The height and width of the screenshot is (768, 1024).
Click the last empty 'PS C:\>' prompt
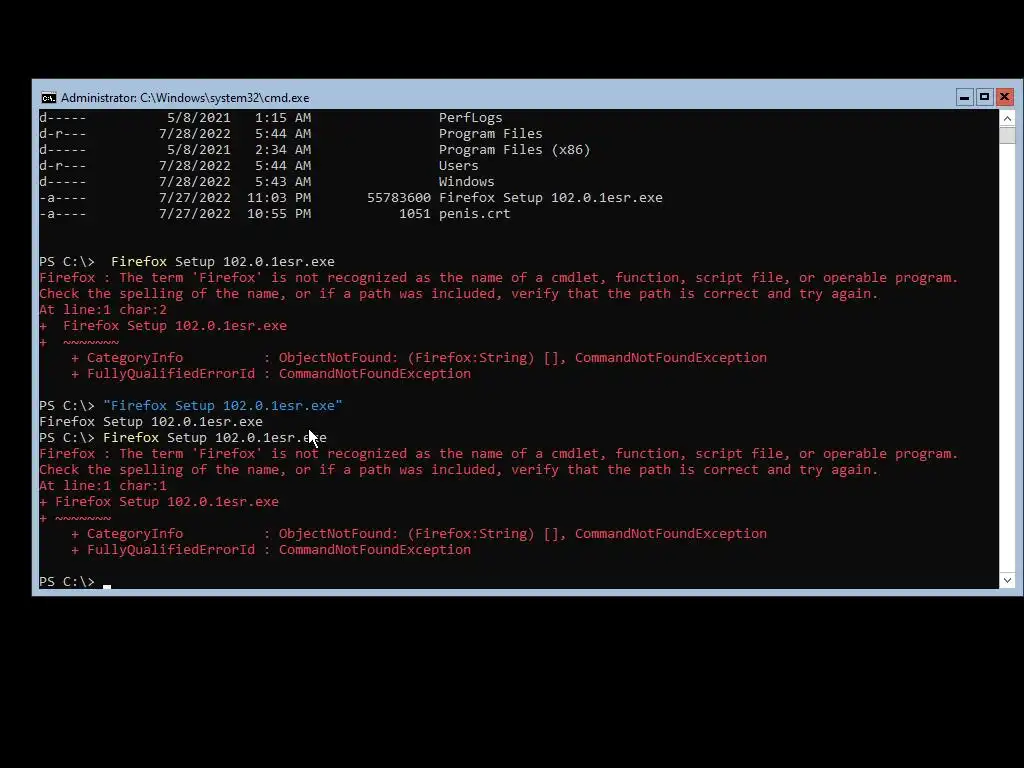(67, 581)
